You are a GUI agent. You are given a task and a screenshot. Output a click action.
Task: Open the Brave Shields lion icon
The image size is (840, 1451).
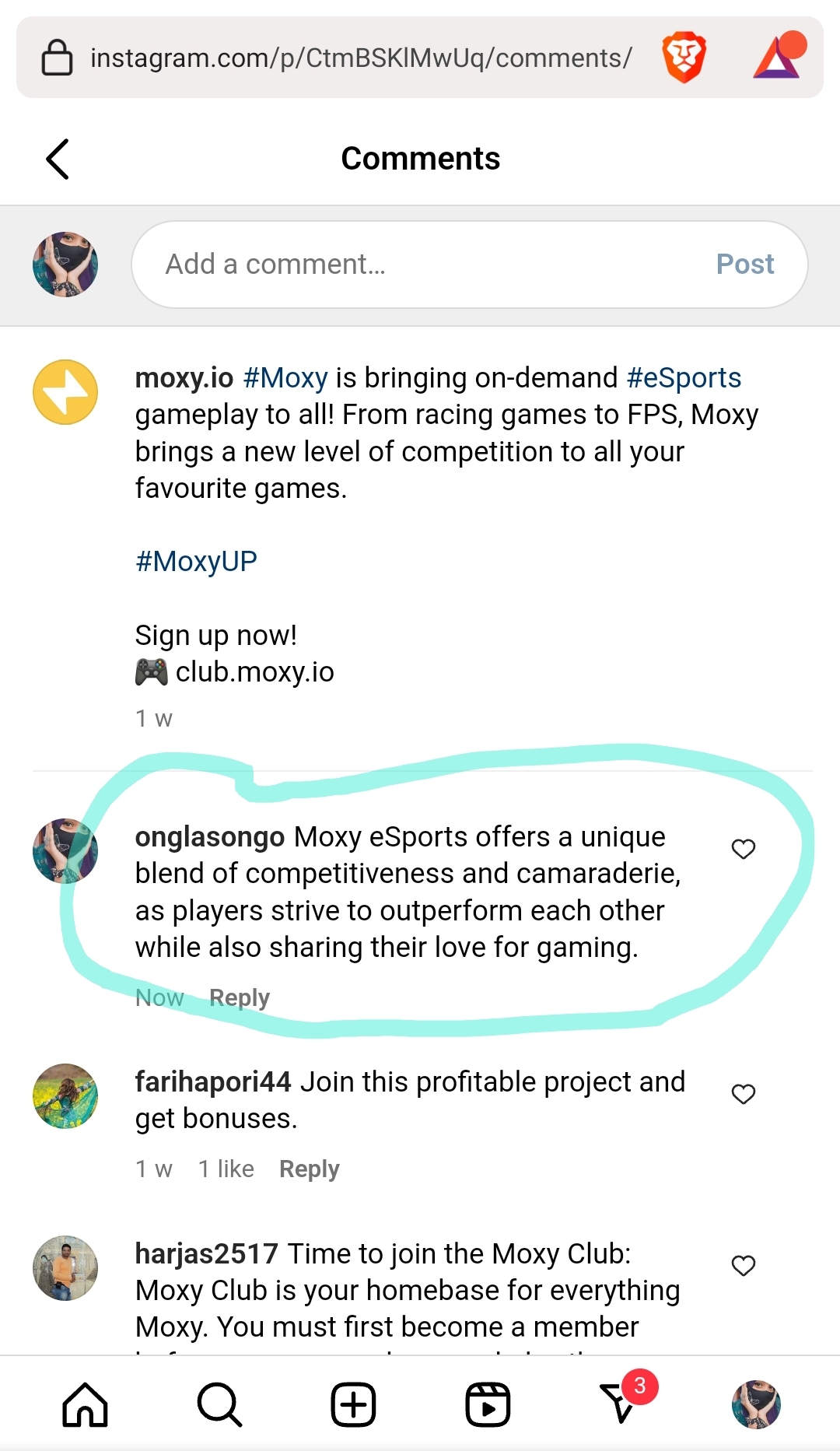click(684, 58)
